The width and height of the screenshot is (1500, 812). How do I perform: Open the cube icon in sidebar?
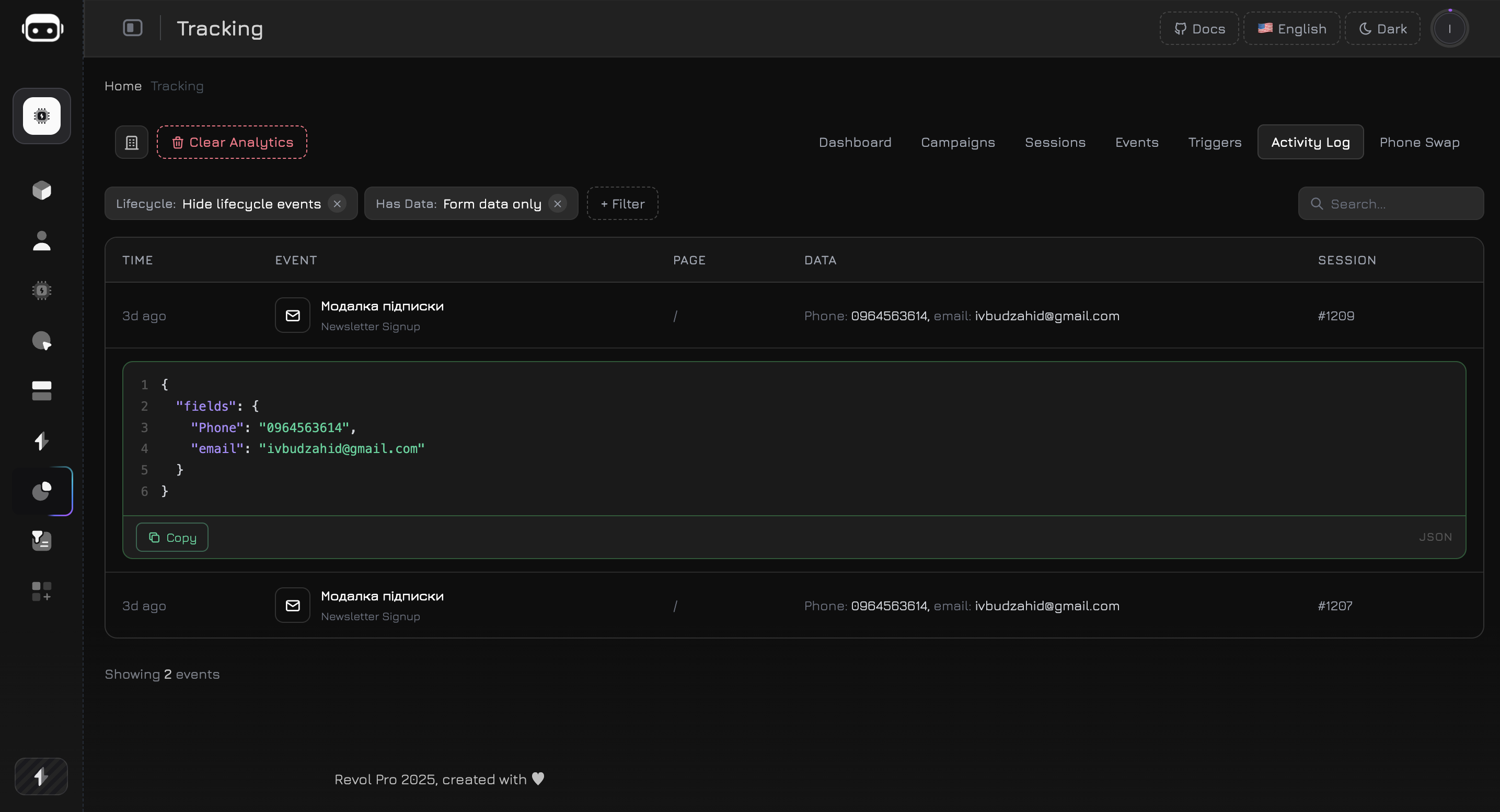[x=42, y=190]
